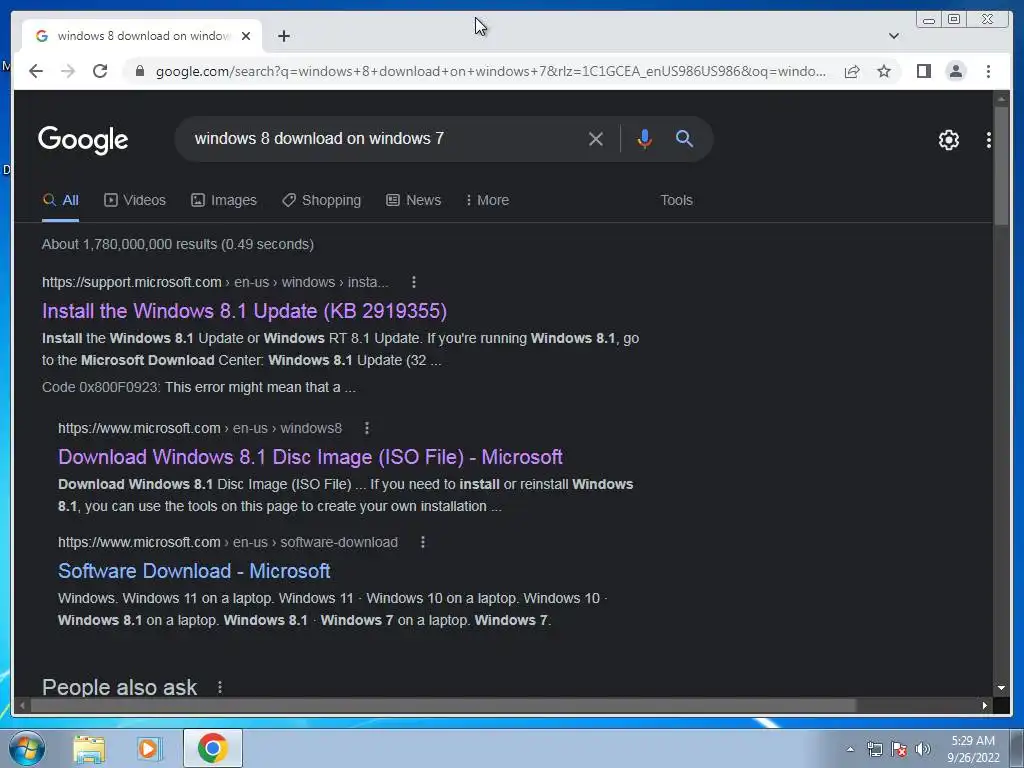
Task: Open Windows Explorer from taskbar
Action: click(89, 748)
